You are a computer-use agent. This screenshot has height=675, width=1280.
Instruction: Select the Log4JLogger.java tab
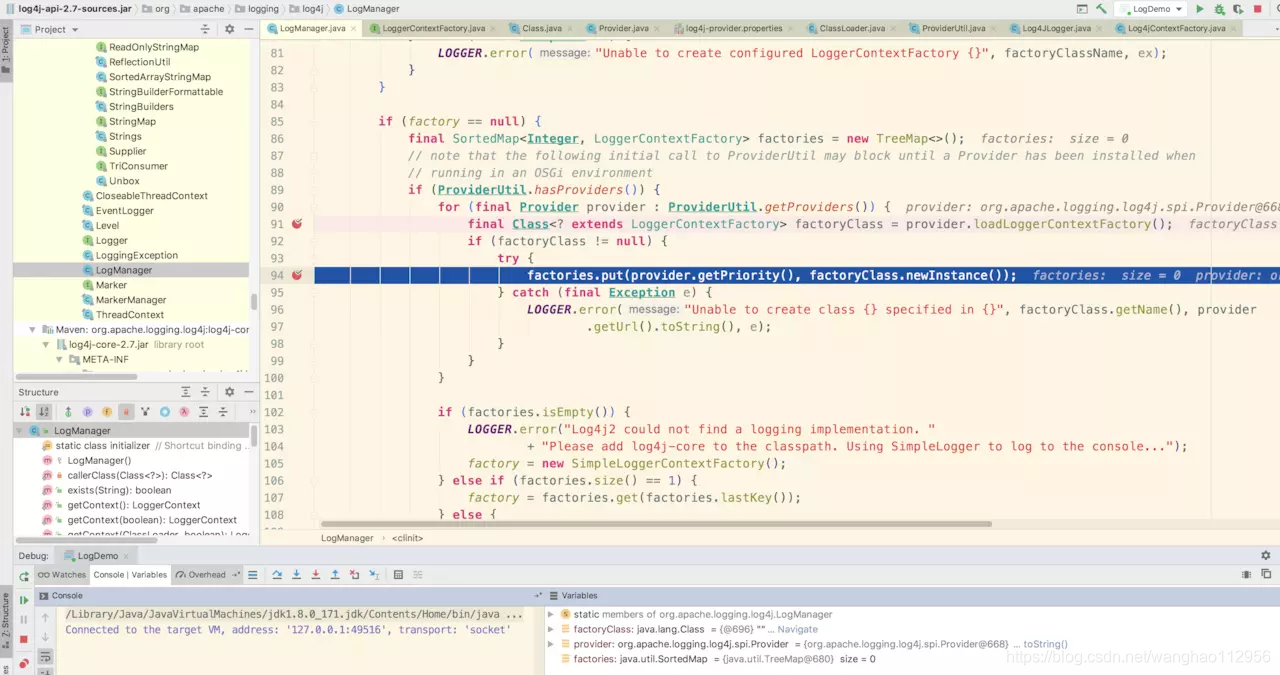point(1057,28)
